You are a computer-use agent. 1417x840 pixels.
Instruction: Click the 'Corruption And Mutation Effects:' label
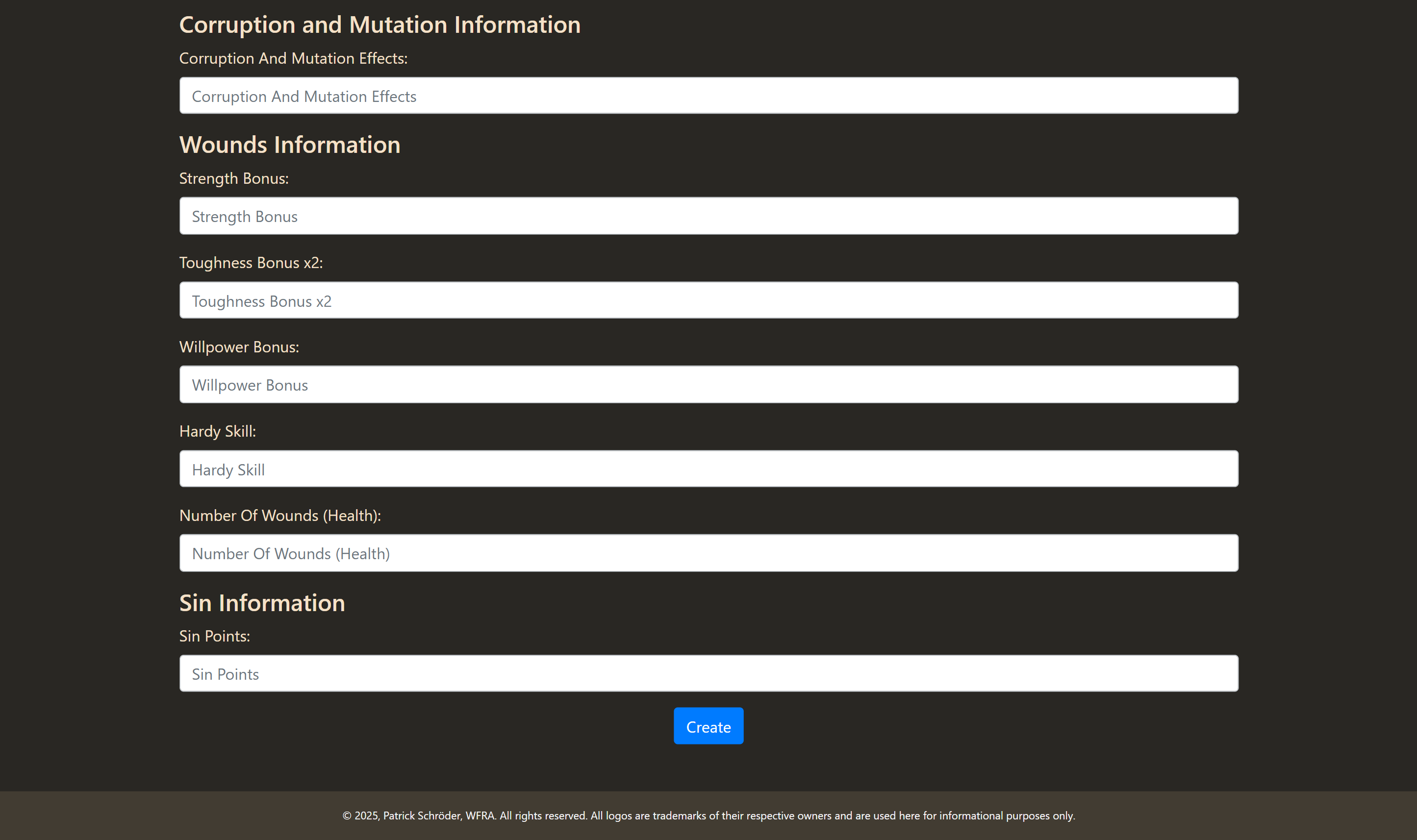[293, 58]
